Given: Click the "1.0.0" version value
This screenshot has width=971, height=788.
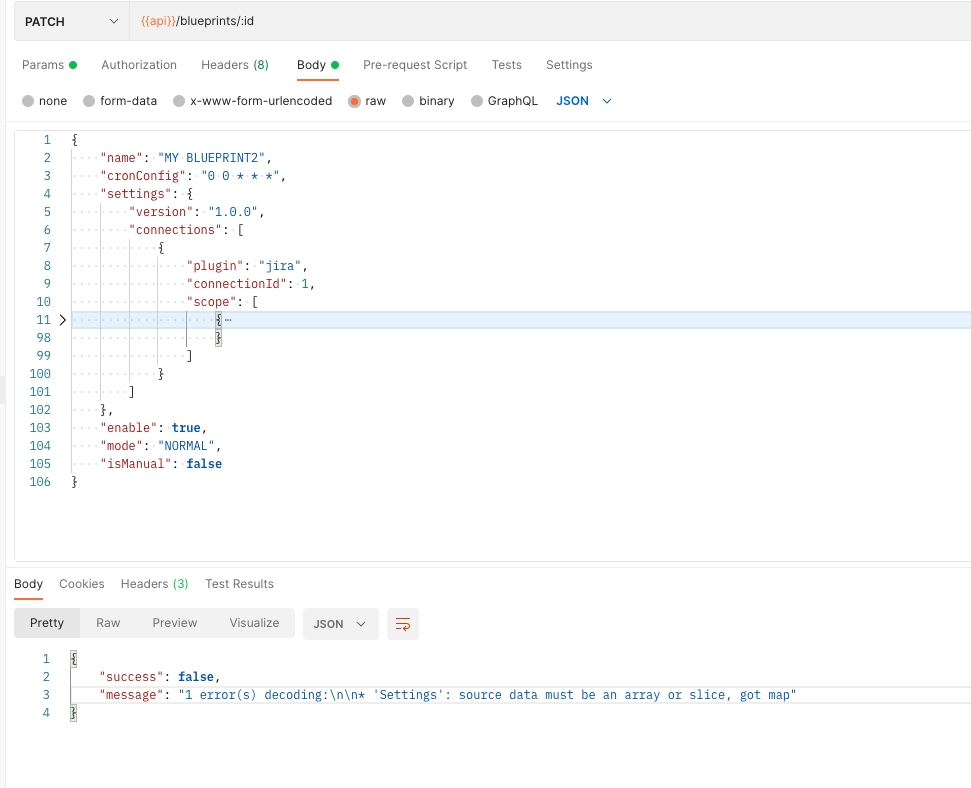Looking at the screenshot, I should [x=233, y=212].
